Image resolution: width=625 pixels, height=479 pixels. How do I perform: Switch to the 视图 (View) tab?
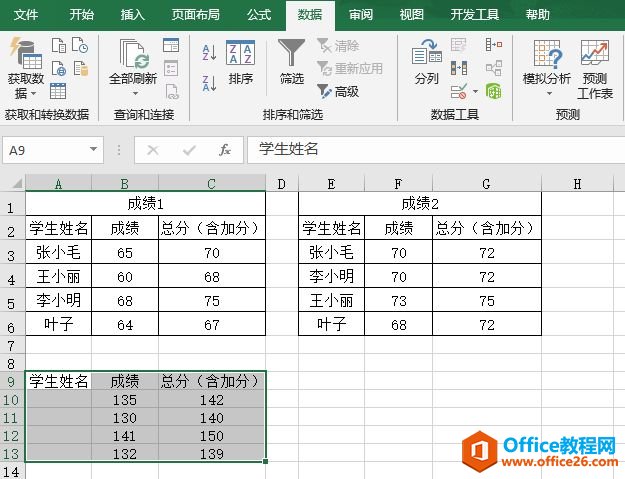pyautogui.click(x=411, y=15)
